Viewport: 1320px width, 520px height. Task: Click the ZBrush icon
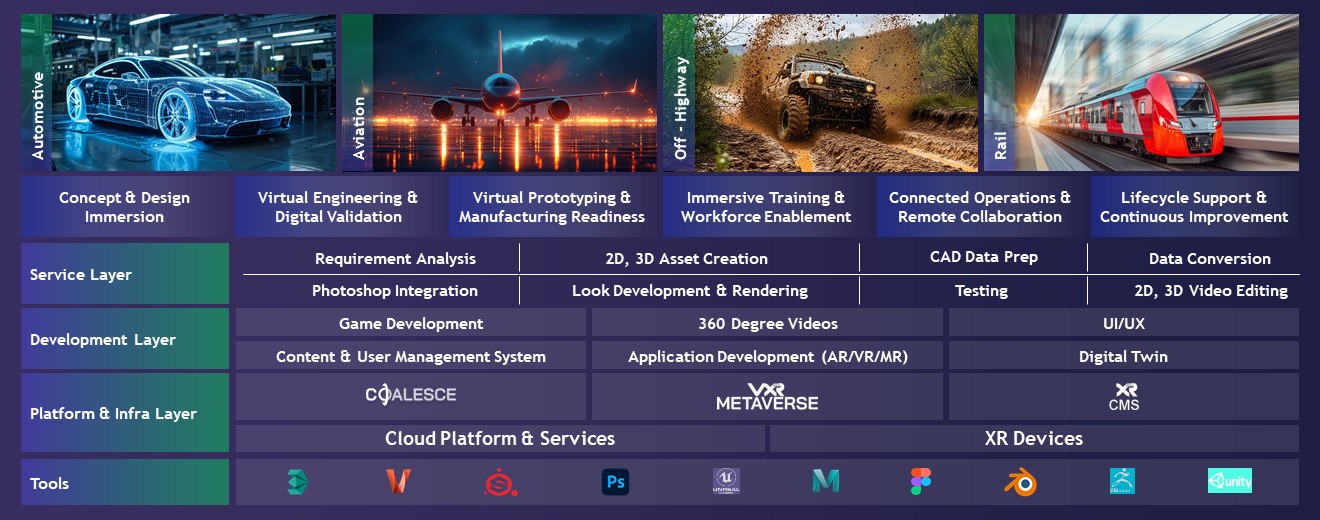[x=1122, y=482]
